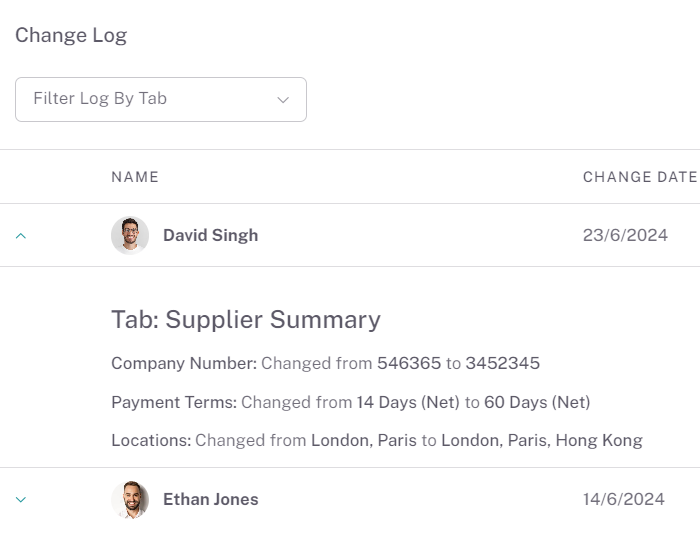The height and width of the screenshot is (538, 700).
Task: Select the Ethan Jones name text
Action: [x=211, y=499]
